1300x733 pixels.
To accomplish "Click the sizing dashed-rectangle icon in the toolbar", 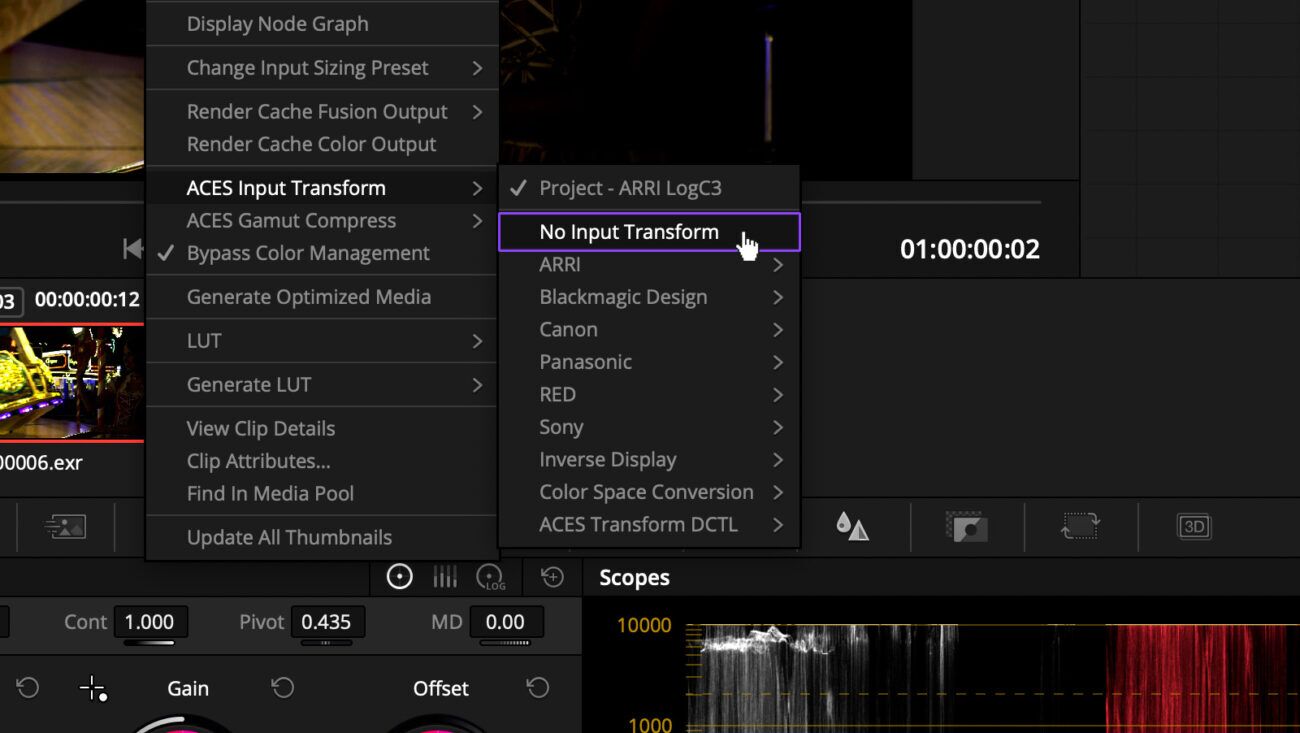I will coord(1080,526).
